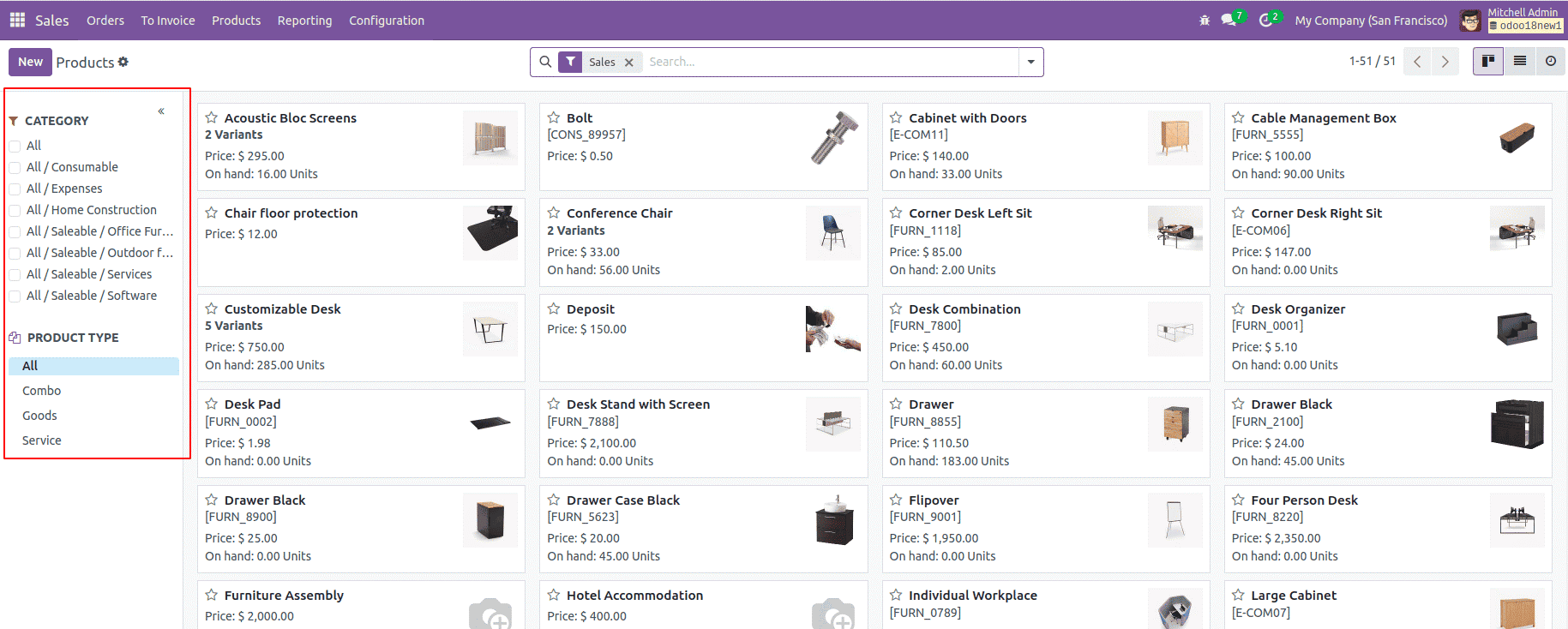Open the Desk Pad product card

pyautogui.click(x=361, y=434)
